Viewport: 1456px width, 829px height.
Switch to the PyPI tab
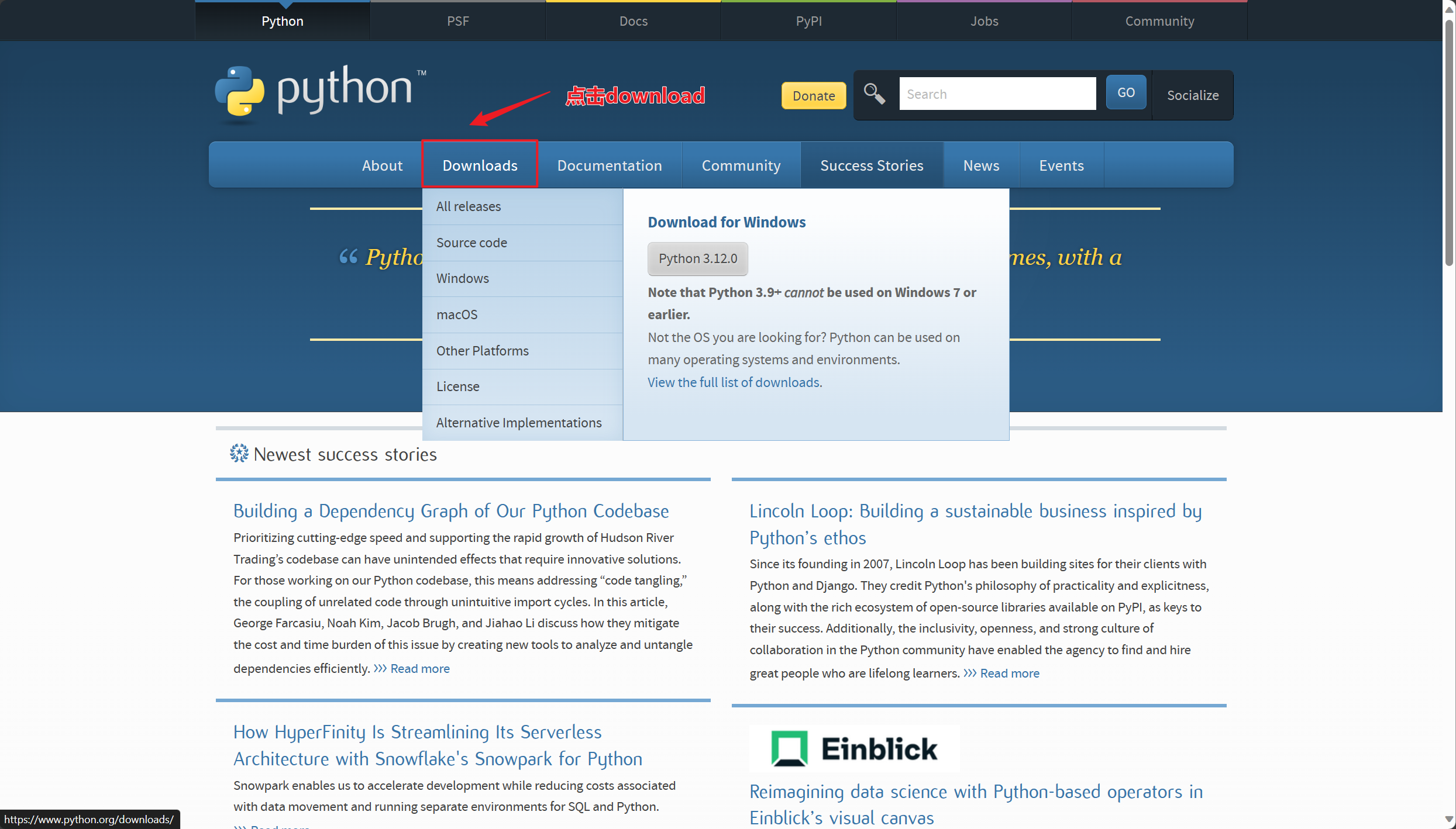[x=808, y=20]
